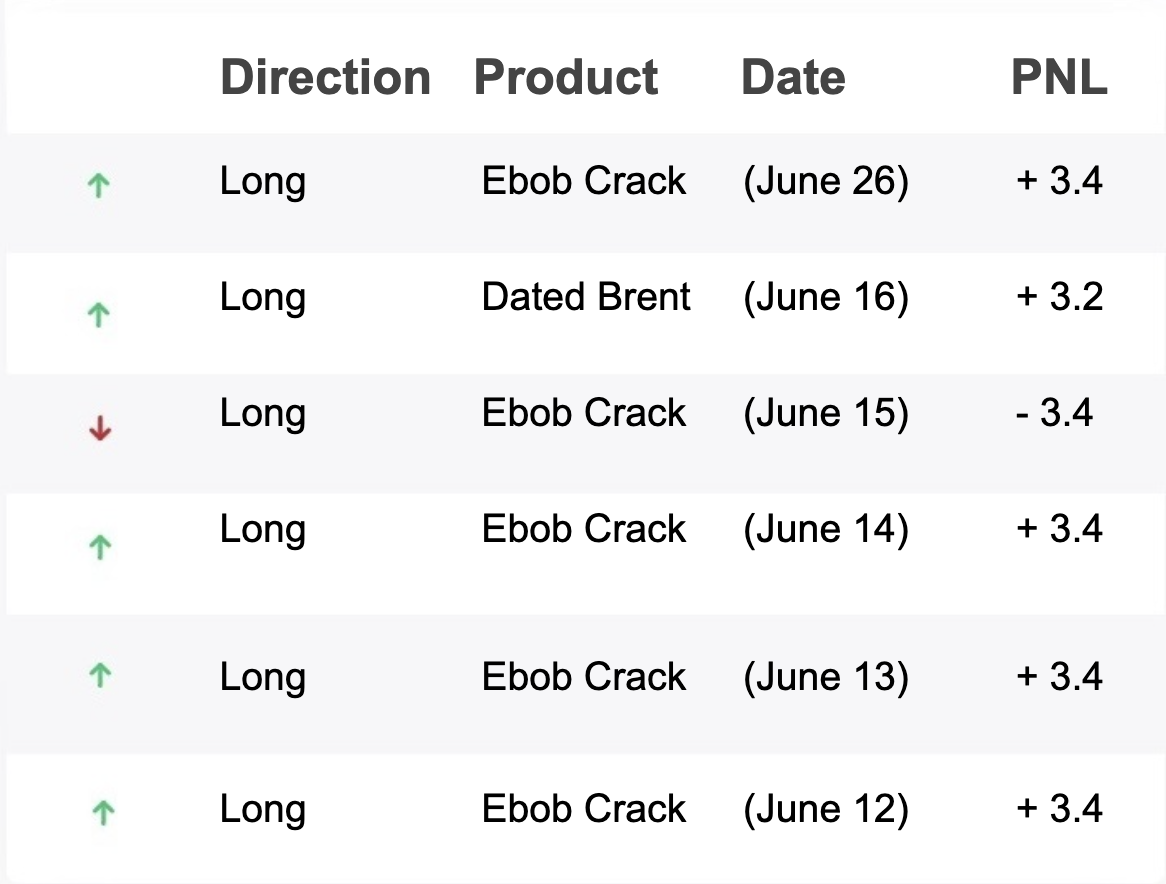Click the (June 16) date cell
Viewport: 1166px width, 884px height.
tap(825, 297)
